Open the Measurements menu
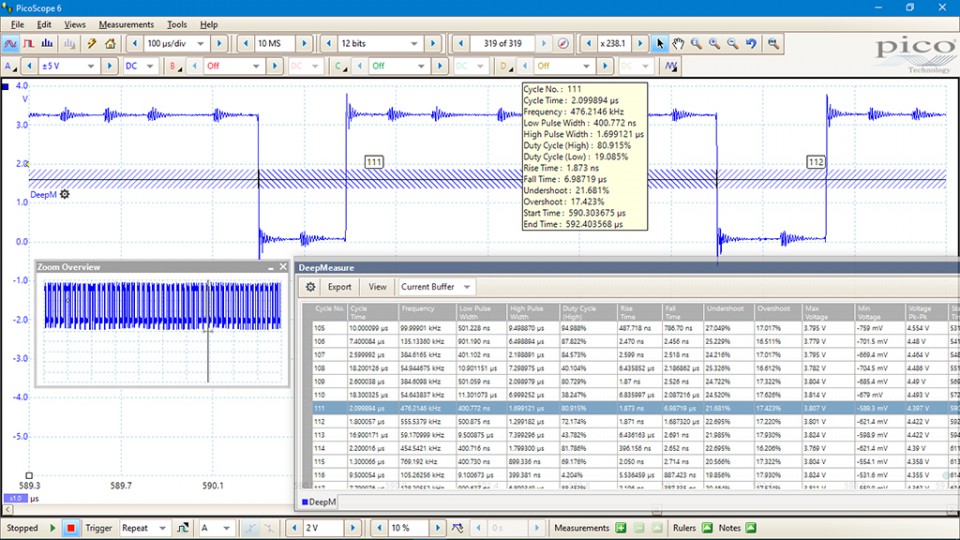 [126, 24]
